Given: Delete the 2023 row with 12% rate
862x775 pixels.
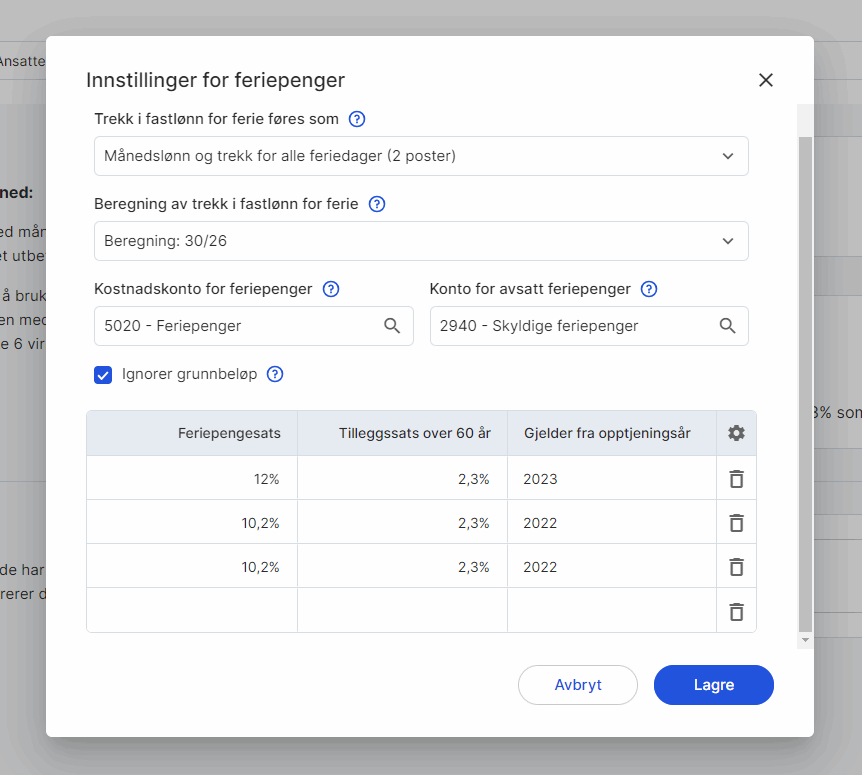Looking at the screenshot, I should tap(736, 479).
